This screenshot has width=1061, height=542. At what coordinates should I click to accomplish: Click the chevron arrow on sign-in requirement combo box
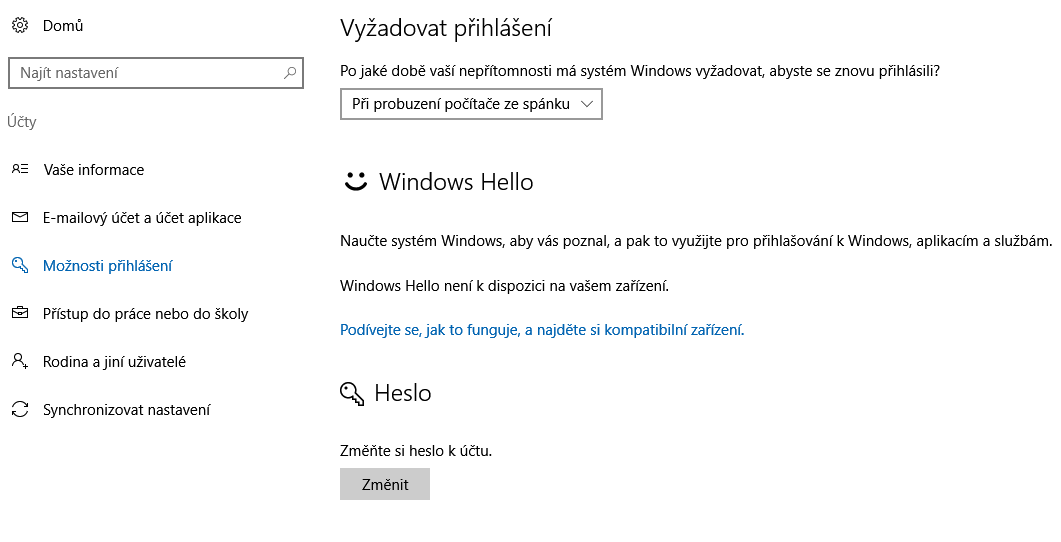(x=587, y=104)
